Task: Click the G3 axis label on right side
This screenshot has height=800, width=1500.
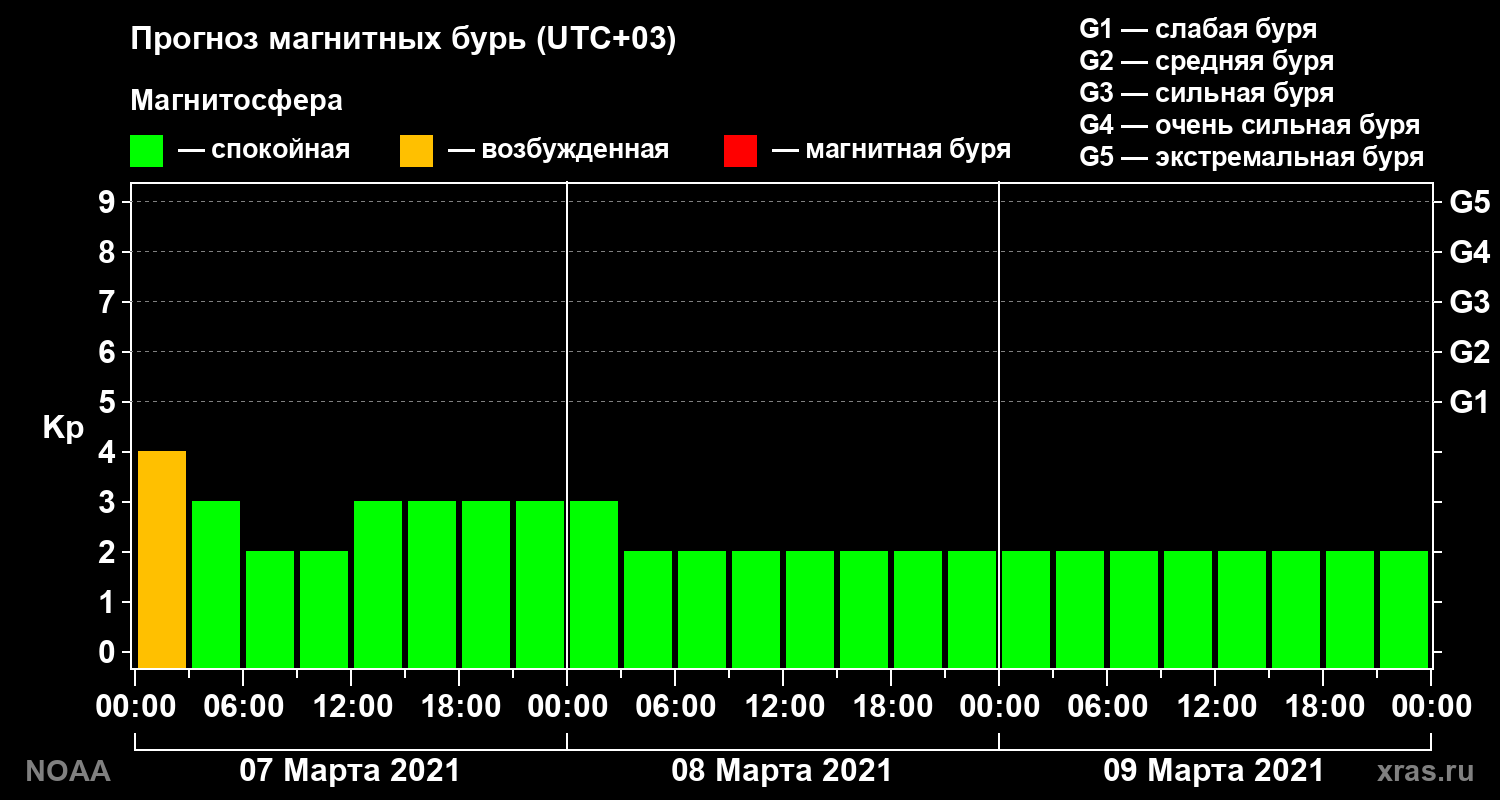Action: [1469, 302]
